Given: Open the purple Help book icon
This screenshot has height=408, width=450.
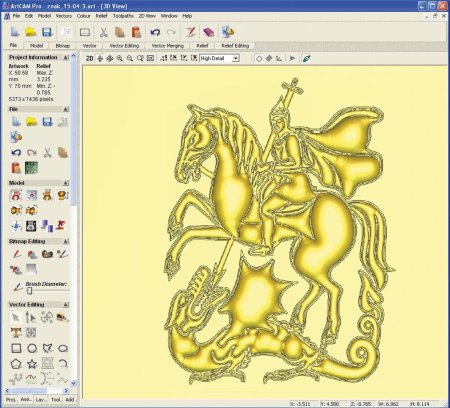Looking at the screenshot, I should click(x=208, y=32).
